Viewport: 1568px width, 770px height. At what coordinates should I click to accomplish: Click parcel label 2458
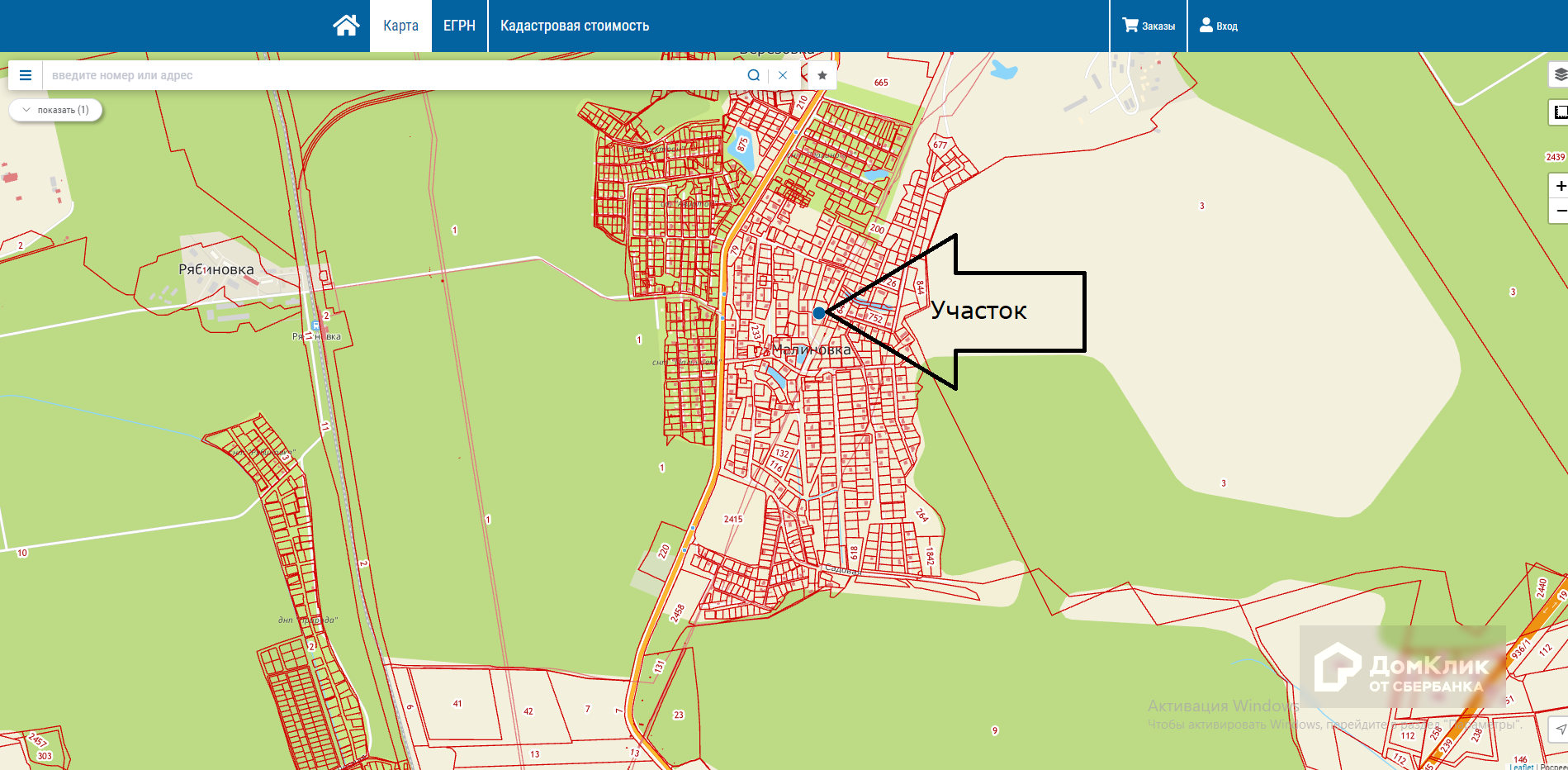pos(678,613)
